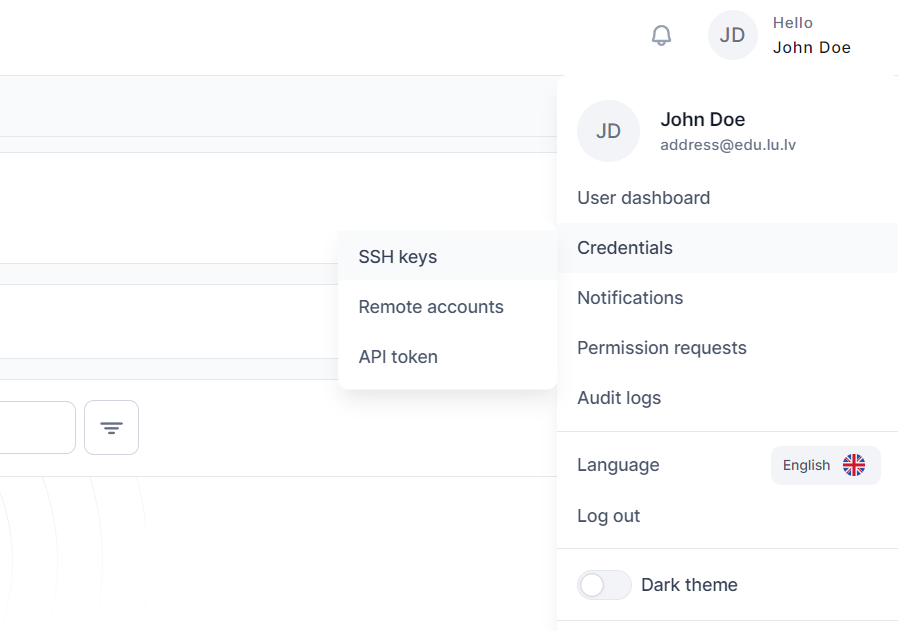Click the large JD avatar in the profile panel
This screenshot has height=631, width=898.
[x=608, y=131]
